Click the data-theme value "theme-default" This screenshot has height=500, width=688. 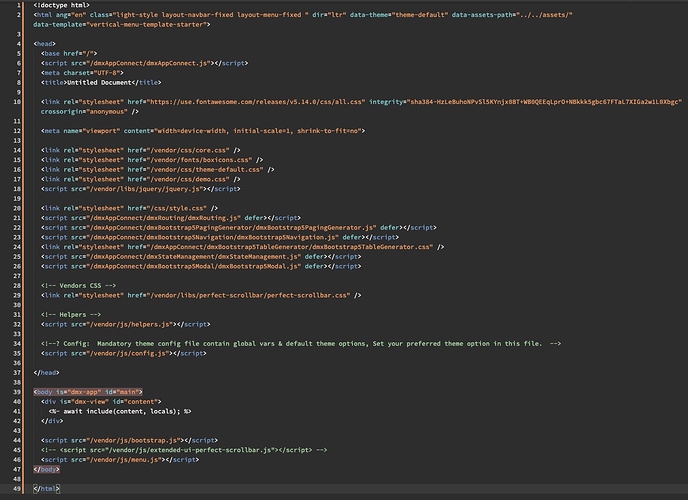pos(419,15)
